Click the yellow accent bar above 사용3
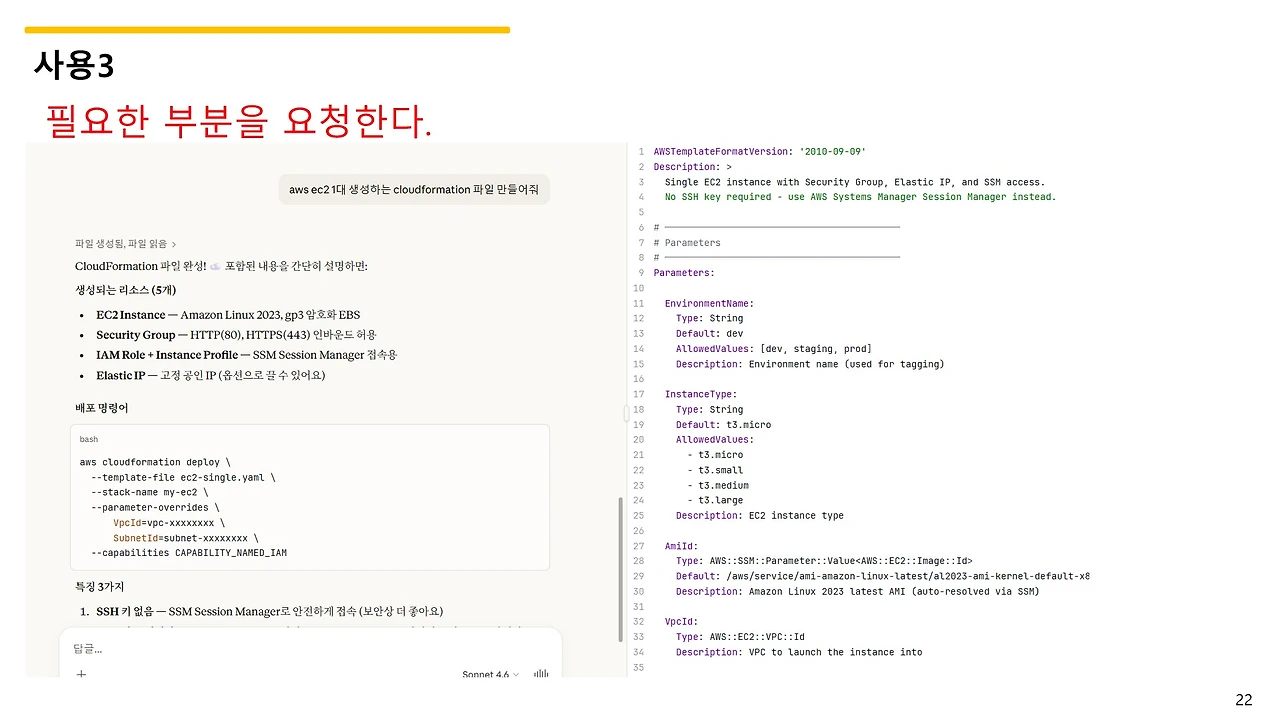 coord(267,30)
